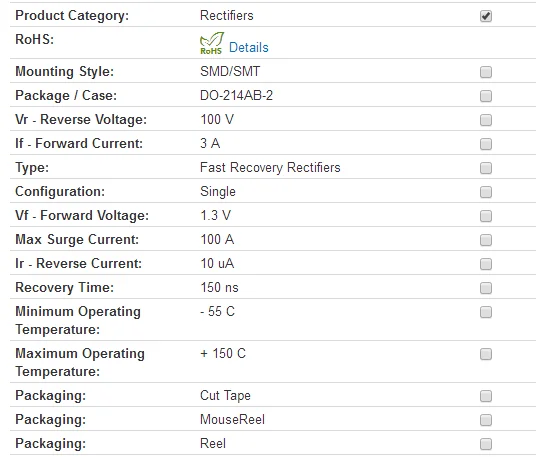Screen dimensions: 536x457
Task: Enable the If Forward Current 3 A checkbox
Action: (x=486, y=144)
